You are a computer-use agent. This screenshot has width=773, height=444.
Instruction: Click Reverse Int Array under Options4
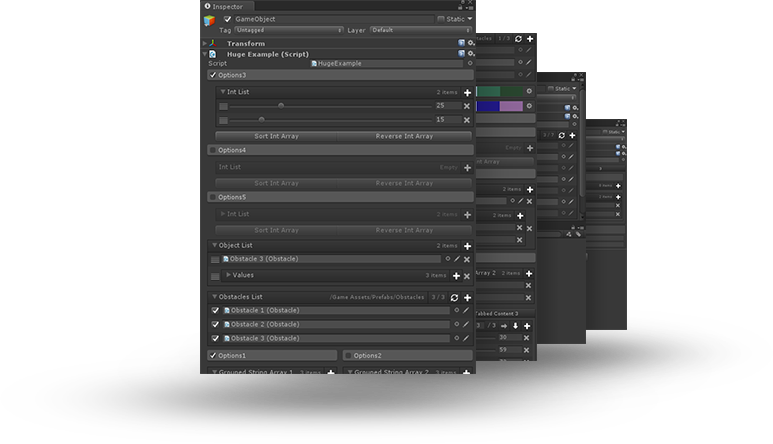click(404, 183)
